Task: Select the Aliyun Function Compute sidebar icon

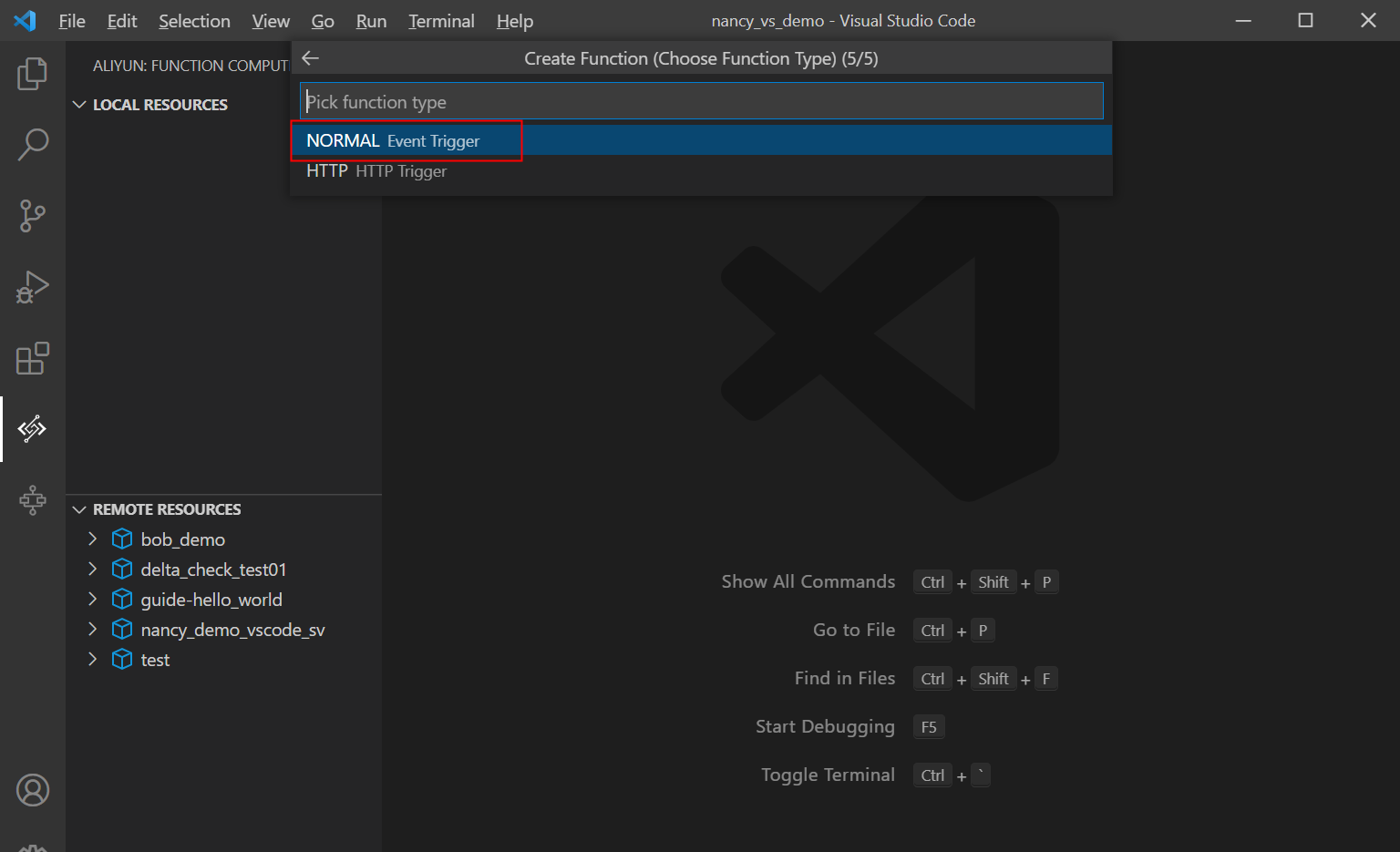Action: (33, 428)
